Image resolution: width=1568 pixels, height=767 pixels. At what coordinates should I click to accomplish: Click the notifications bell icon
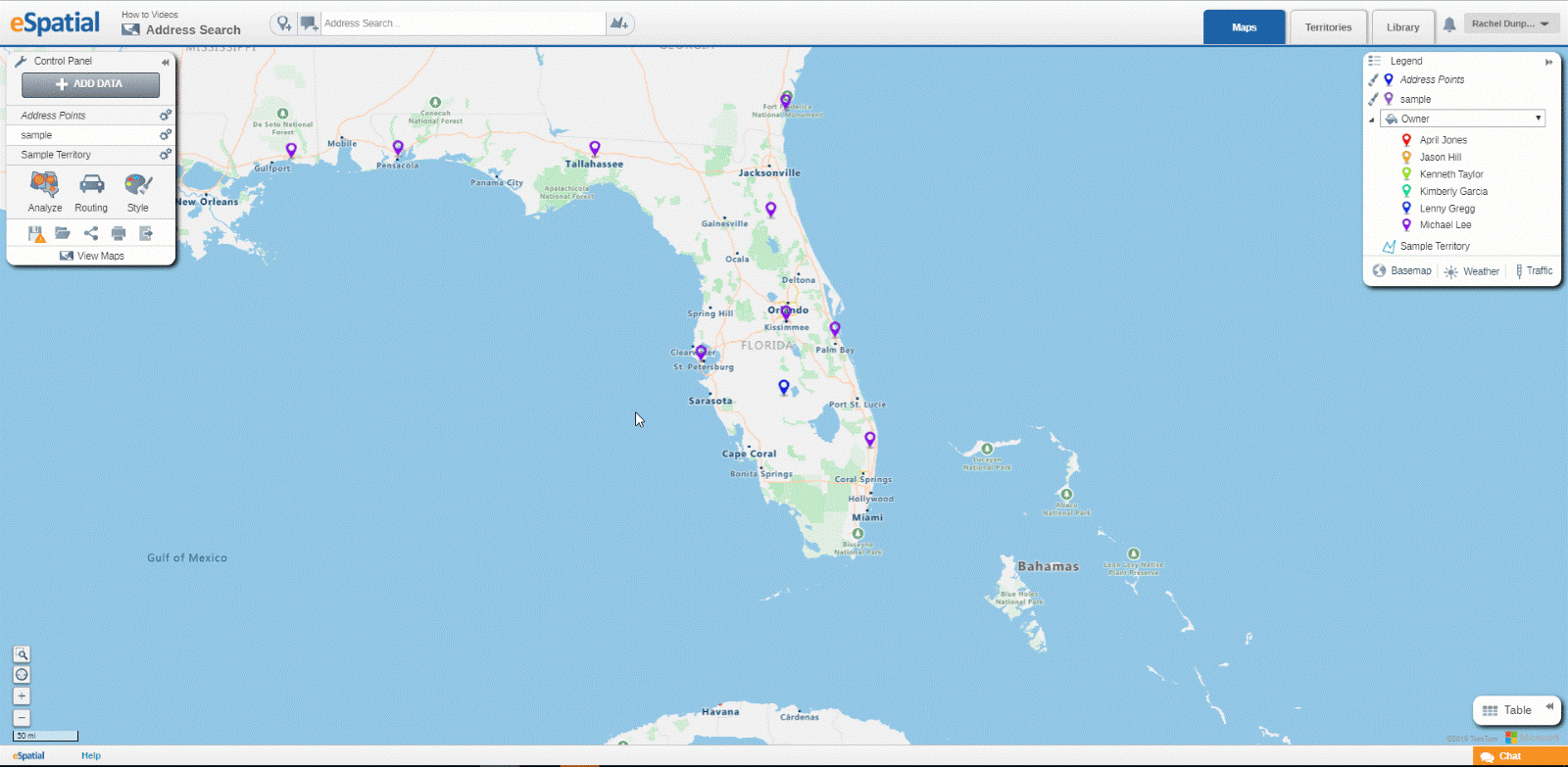coord(1449,25)
